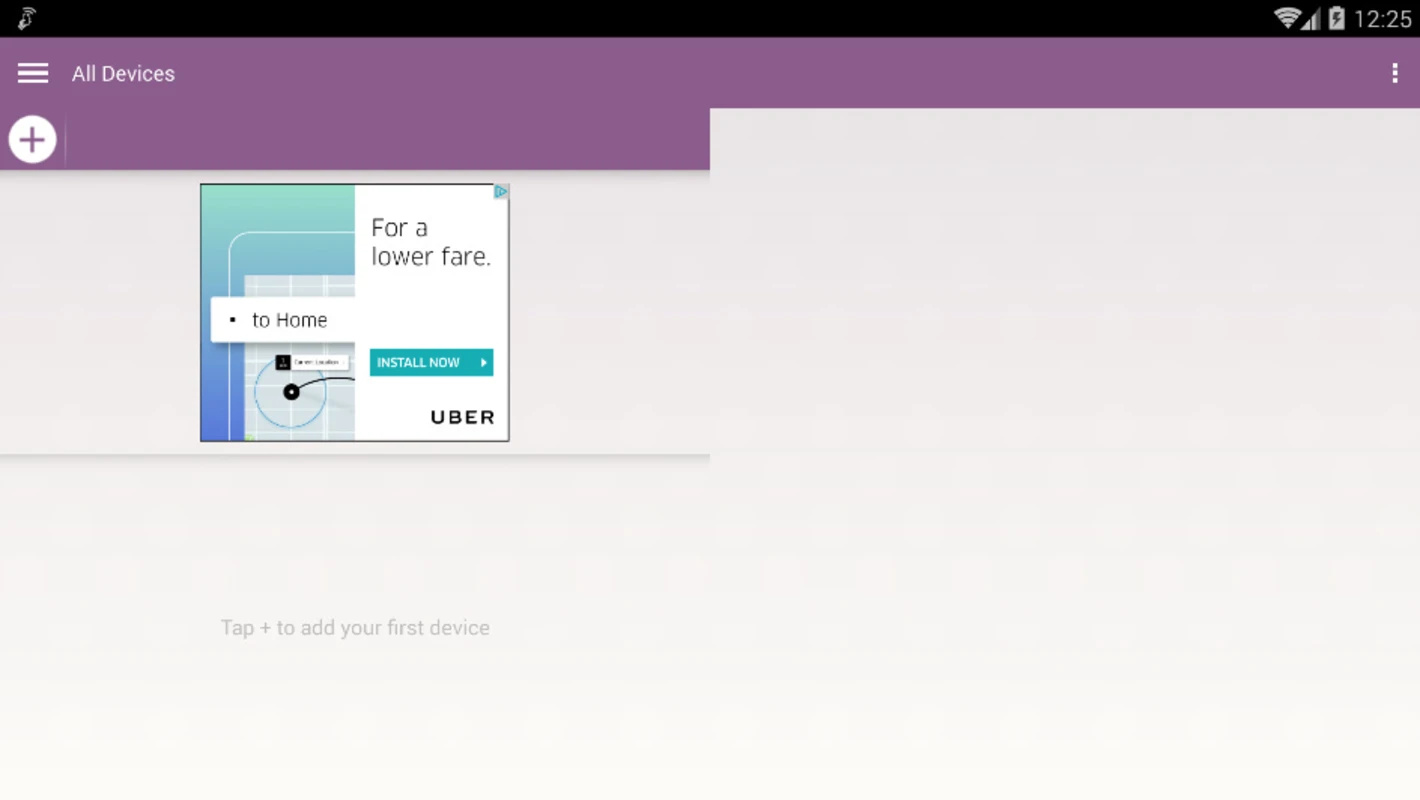Open the hamburger navigation menu

point(32,73)
